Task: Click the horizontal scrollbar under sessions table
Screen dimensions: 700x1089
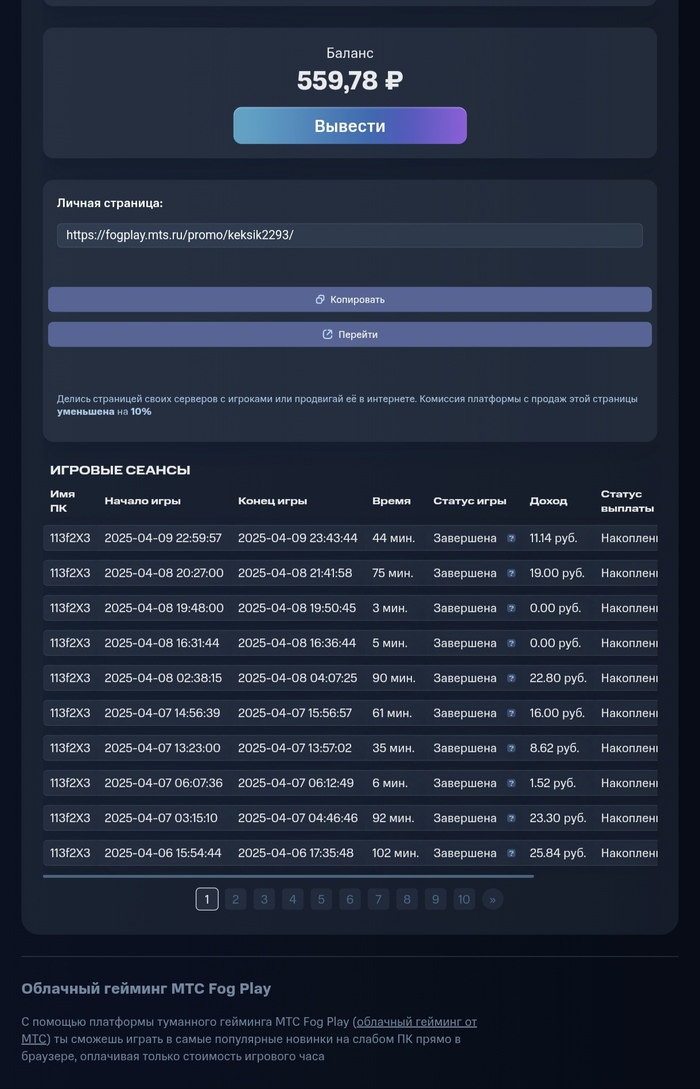Action: tap(288, 876)
